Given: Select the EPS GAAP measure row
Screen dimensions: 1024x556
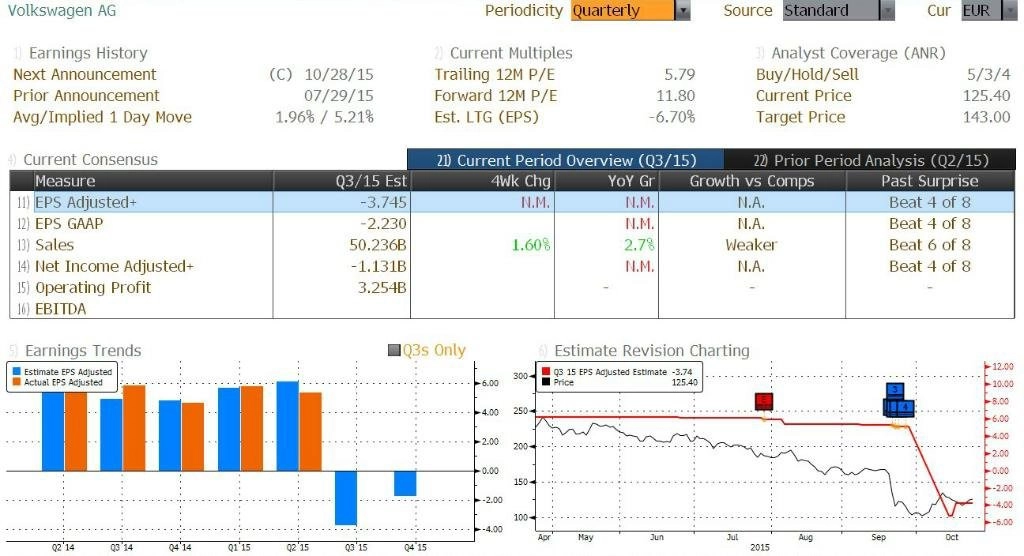Looking at the screenshot, I should pos(512,223).
